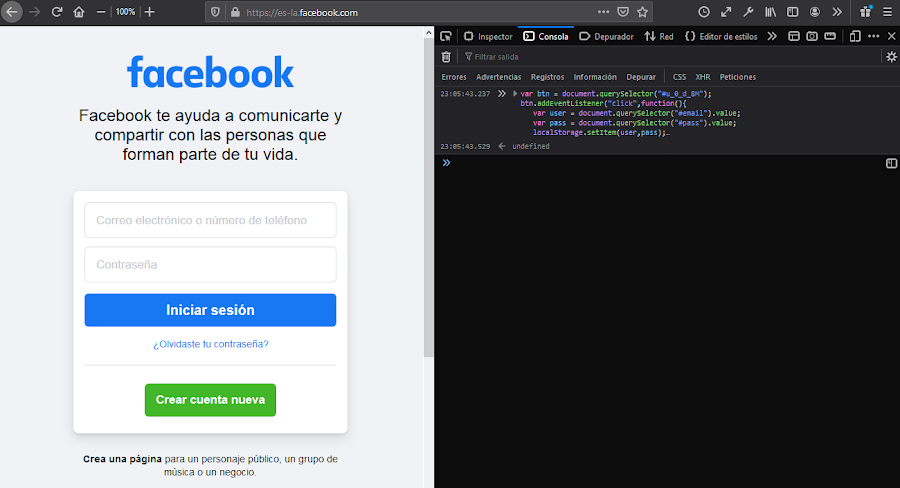Open the Editor de estilos tab

click(x=721, y=36)
